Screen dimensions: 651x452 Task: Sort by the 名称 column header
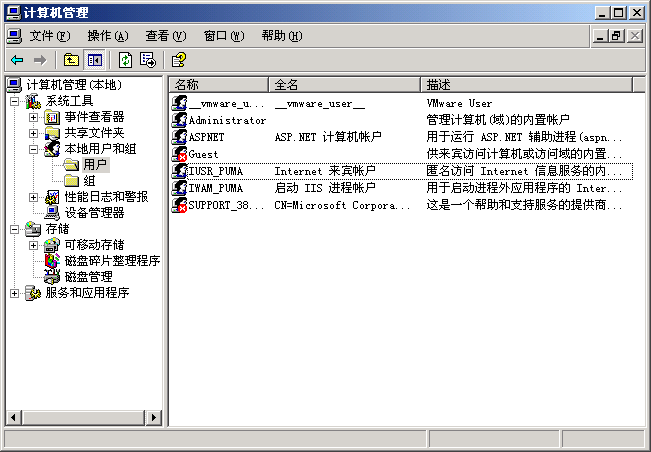tap(218, 84)
